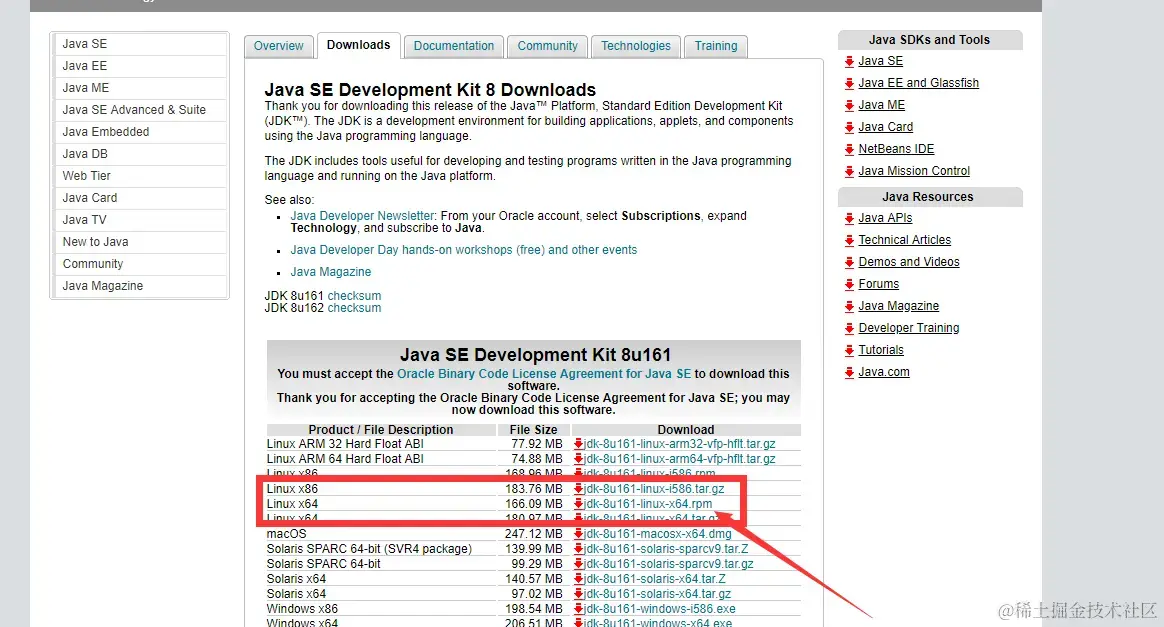Select Web Tier in the sidebar
The width and height of the screenshot is (1164, 627).
click(140, 176)
